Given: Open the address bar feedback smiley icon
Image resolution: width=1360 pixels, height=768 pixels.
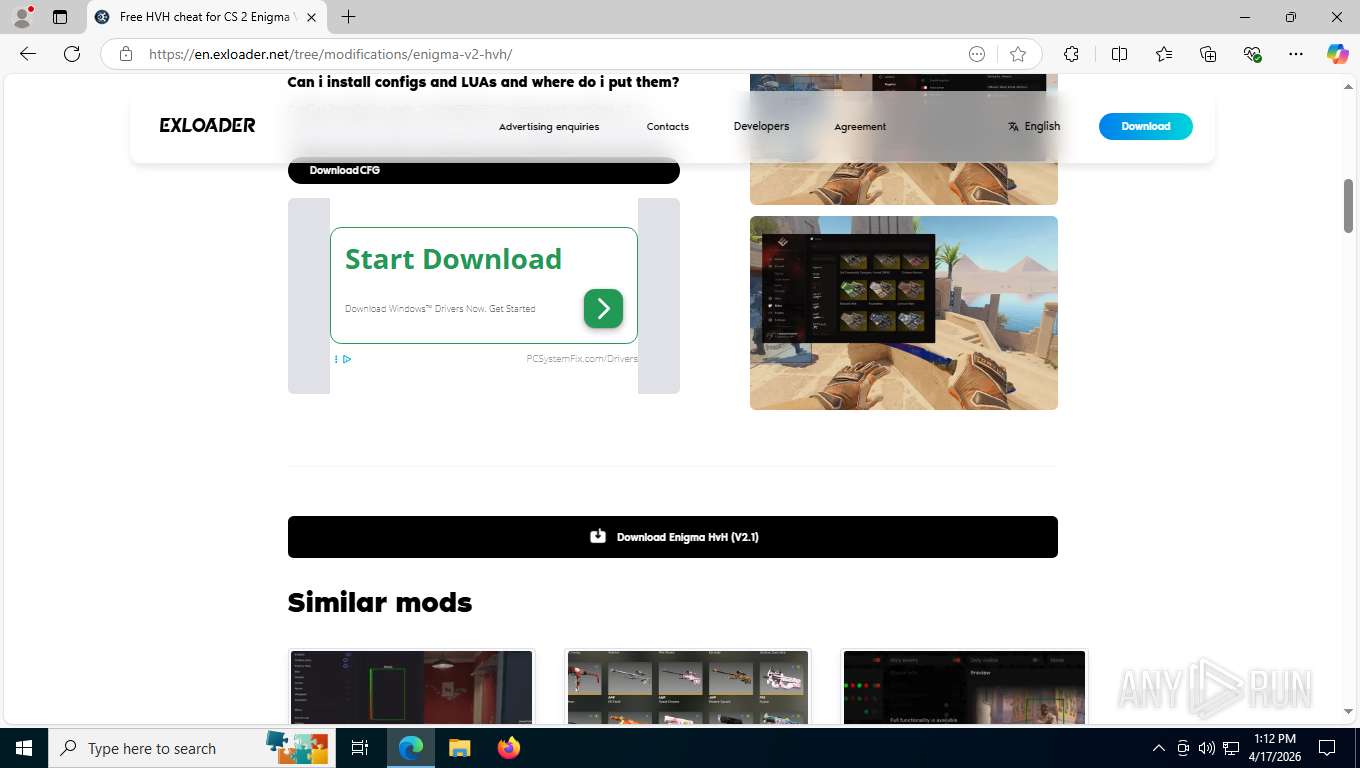Looking at the screenshot, I should pyautogui.click(x=977, y=54).
